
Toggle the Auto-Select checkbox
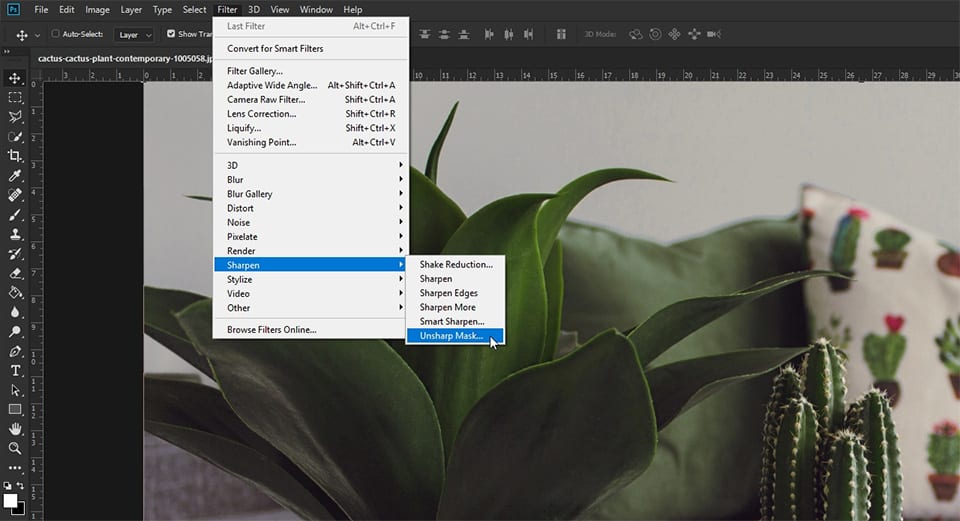point(55,34)
